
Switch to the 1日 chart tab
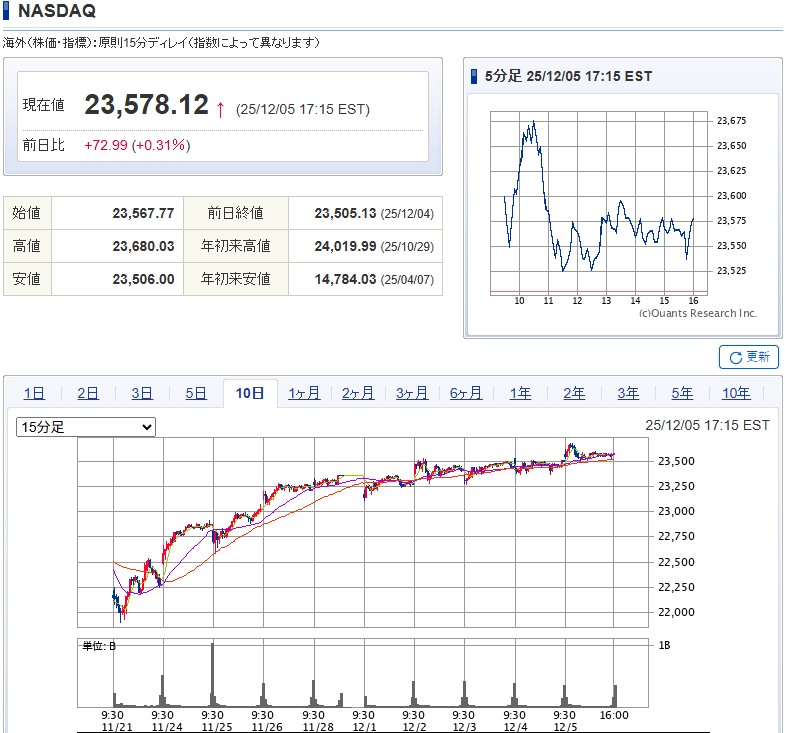(x=34, y=393)
